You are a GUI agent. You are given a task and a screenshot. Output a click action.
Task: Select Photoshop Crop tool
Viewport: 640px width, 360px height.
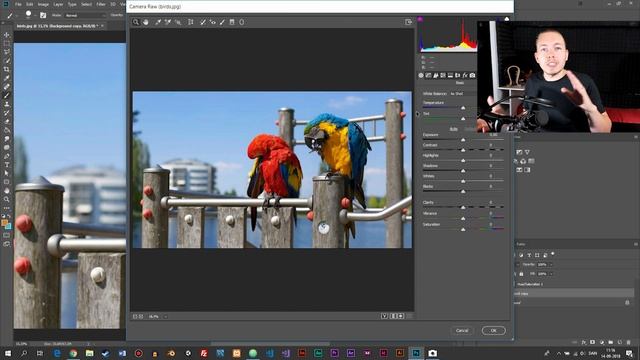(x=7, y=69)
